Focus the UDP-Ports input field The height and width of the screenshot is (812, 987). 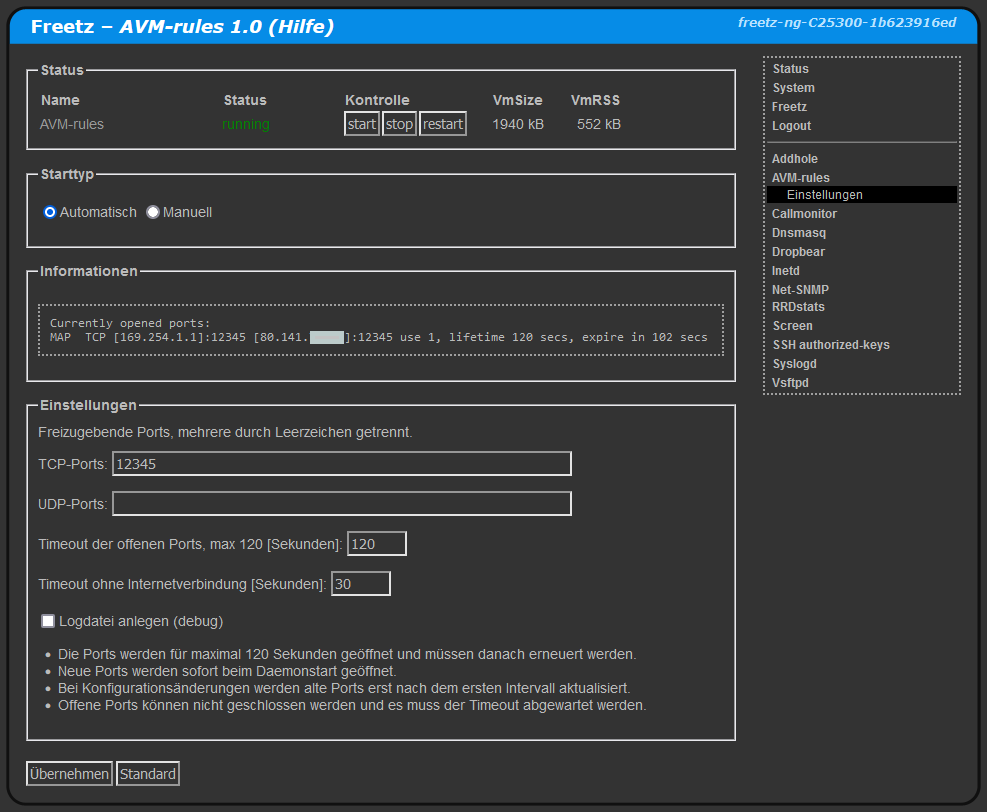click(x=341, y=504)
